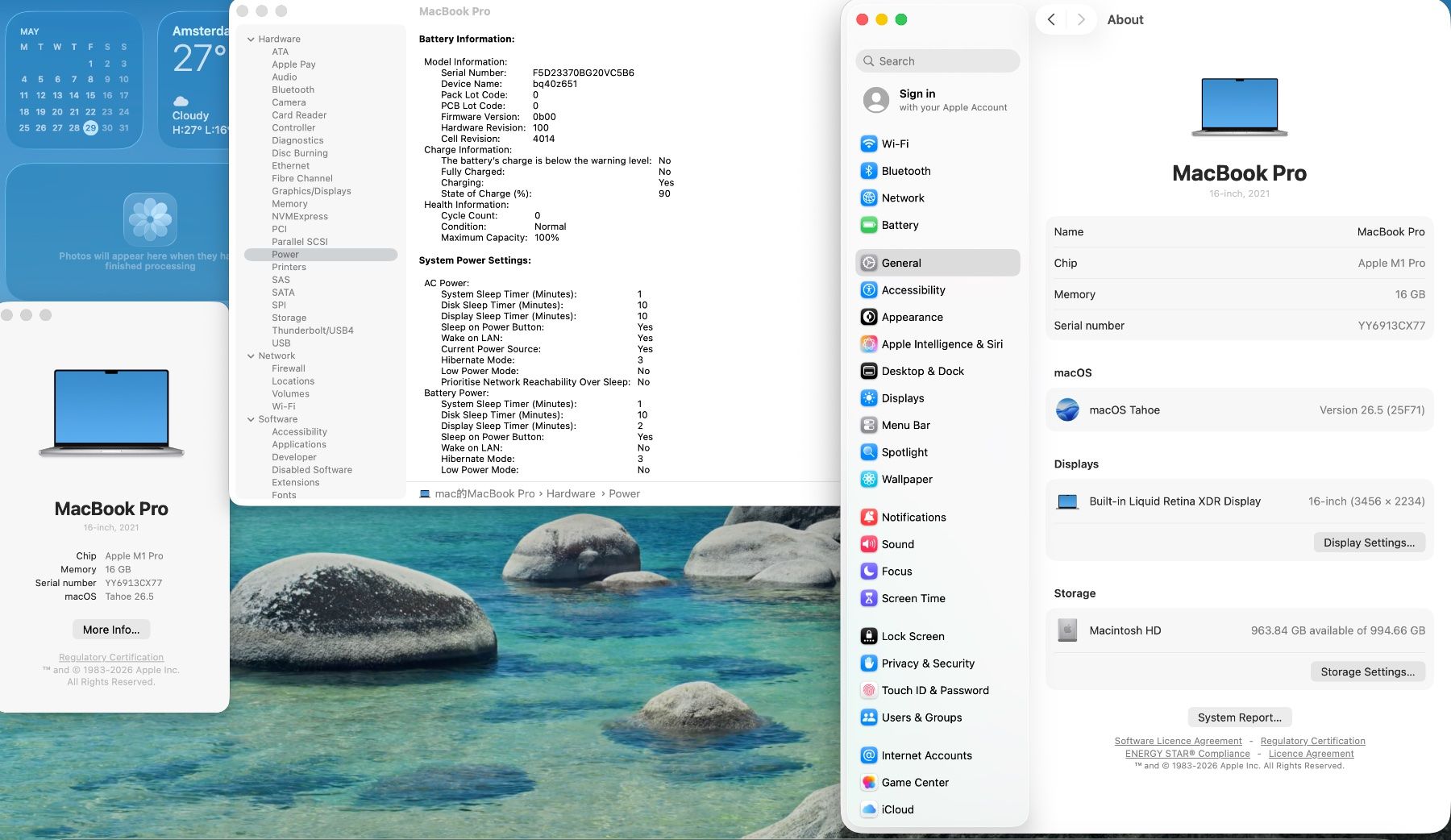The width and height of the screenshot is (1451, 840).
Task: Select Applications under Software in System Report
Action: (x=299, y=444)
